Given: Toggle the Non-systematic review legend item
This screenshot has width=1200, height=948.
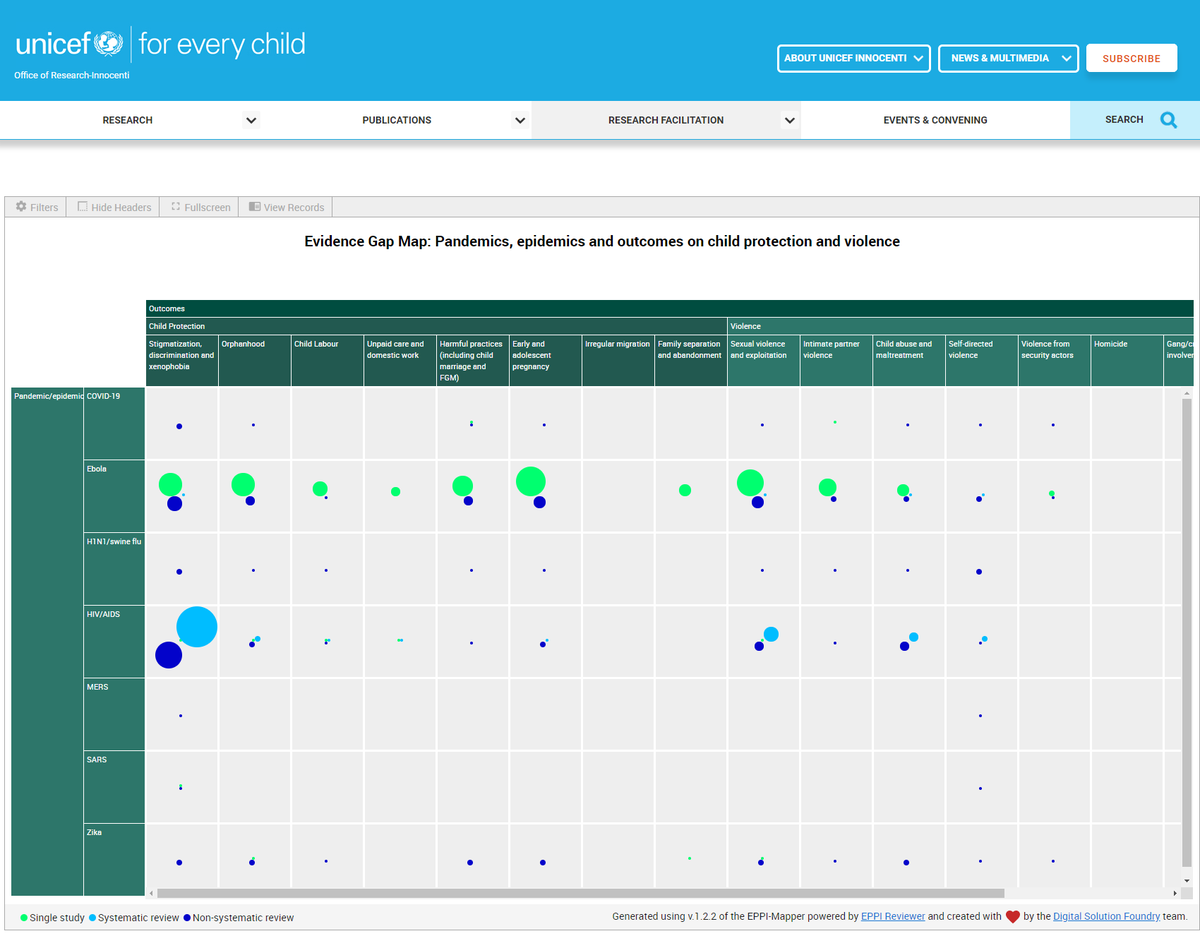Looking at the screenshot, I should coord(238,917).
